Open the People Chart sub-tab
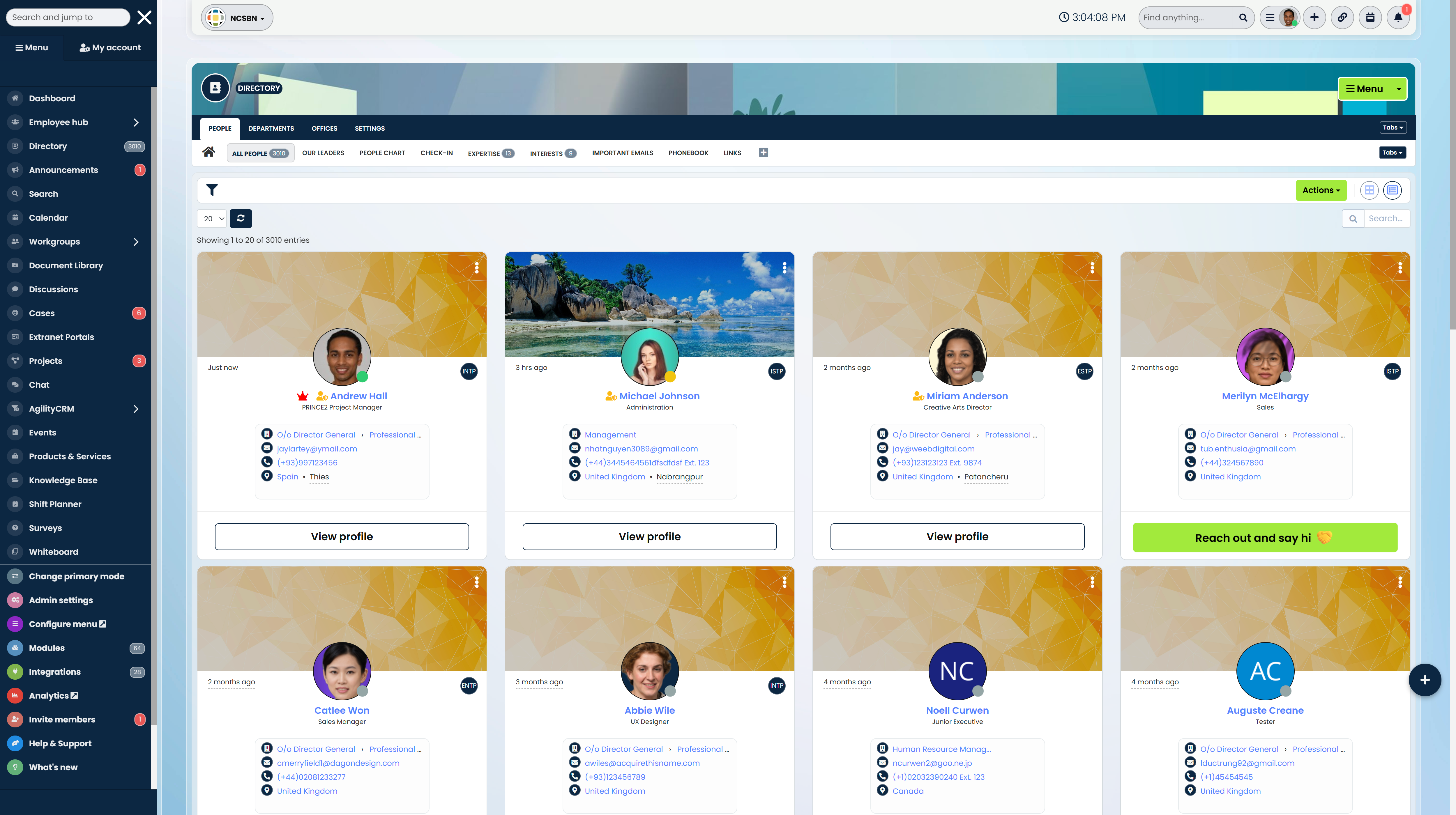Screen dimensions: 1456x815 click(382, 153)
